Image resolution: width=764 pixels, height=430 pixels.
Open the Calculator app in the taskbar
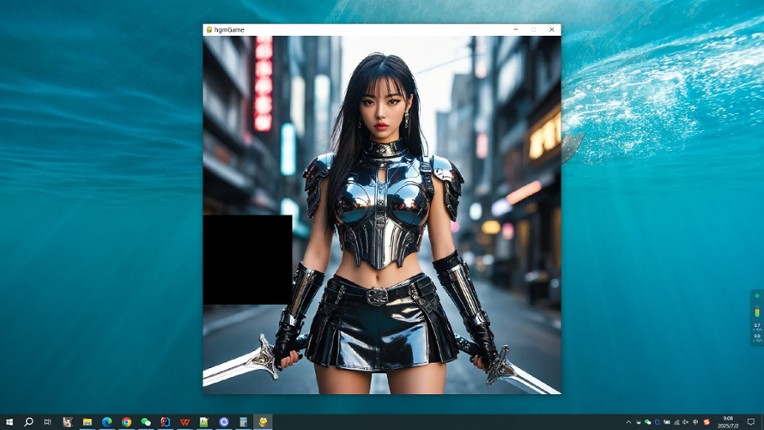tap(243, 422)
